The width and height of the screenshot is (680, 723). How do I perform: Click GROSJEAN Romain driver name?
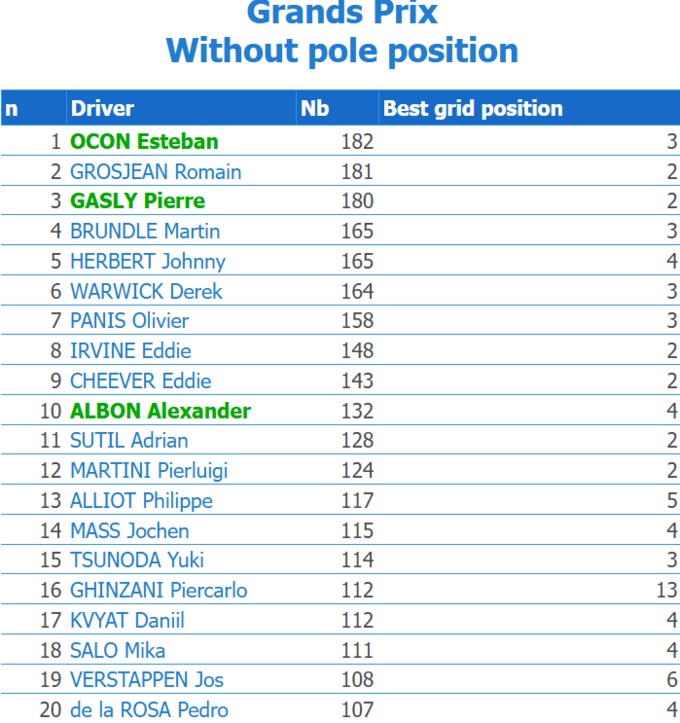click(155, 172)
